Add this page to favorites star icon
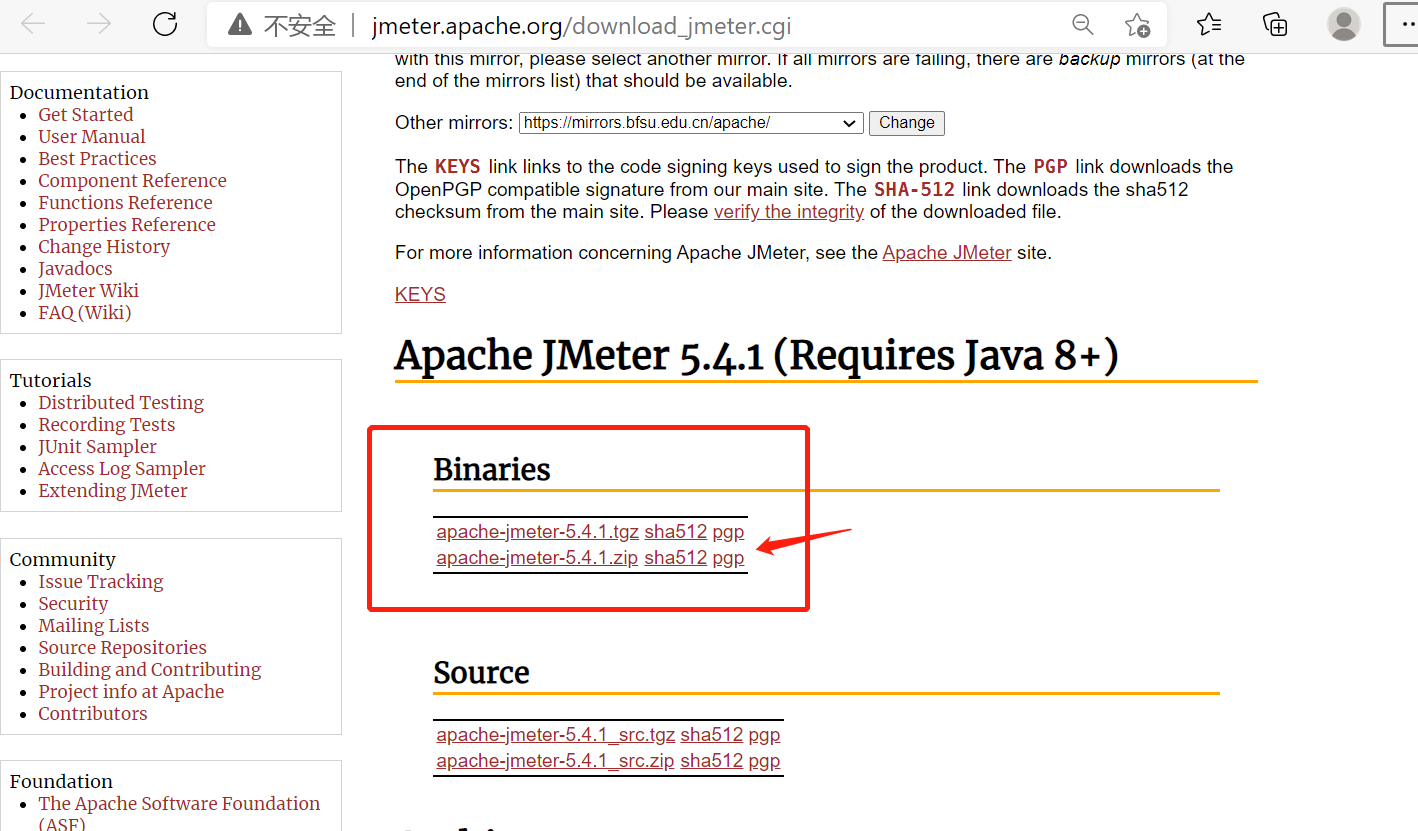Image resolution: width=1418 pixels, height=831 pixels. coord(1137,25)
